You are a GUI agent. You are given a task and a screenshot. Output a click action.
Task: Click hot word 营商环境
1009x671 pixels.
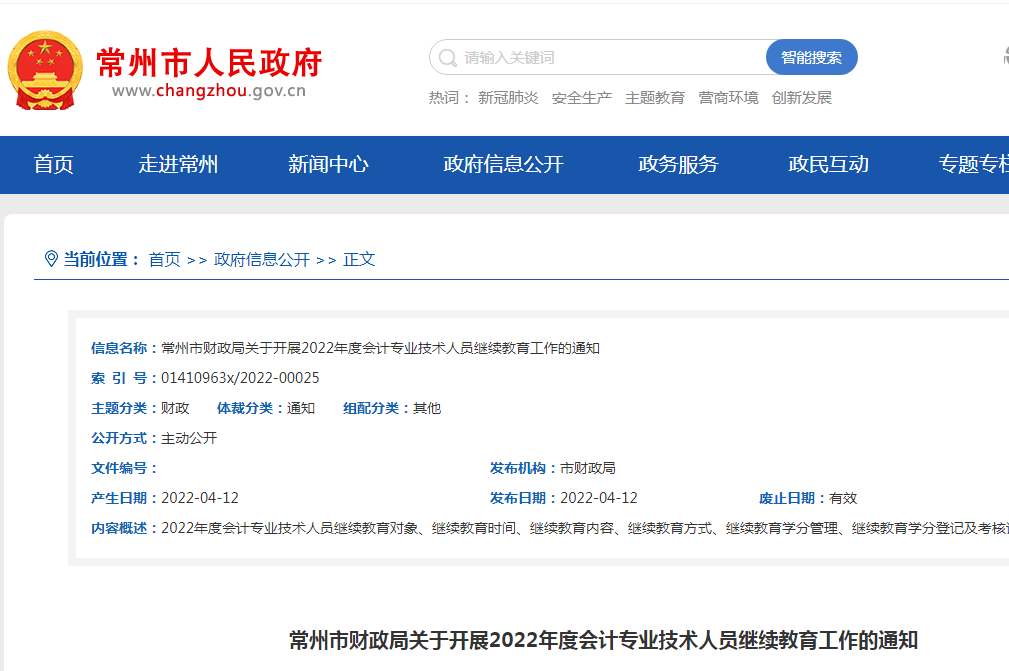click(x=728, y=98)
